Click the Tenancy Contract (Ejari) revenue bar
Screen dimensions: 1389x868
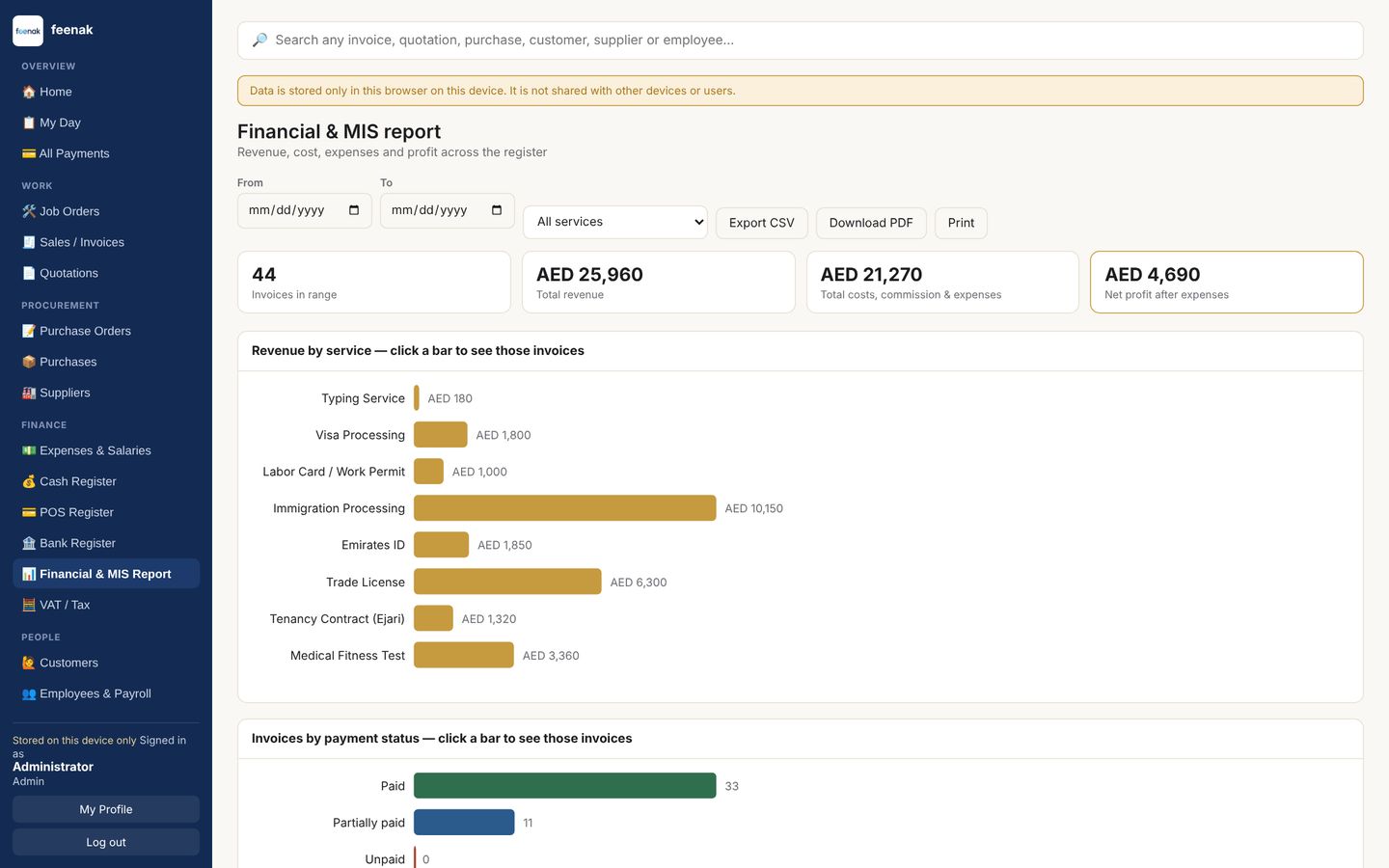tap(433, 618)
